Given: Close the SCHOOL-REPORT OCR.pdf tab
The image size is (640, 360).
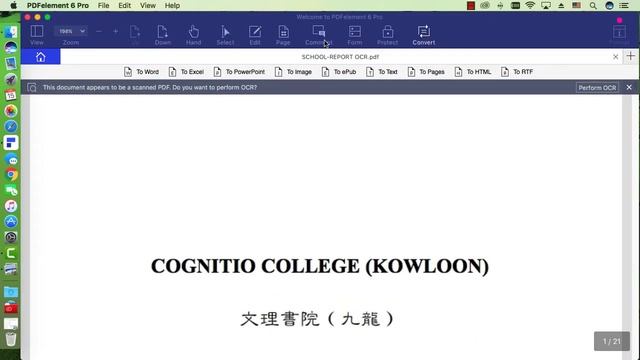Looking at the screenshot, I should pyautogui.click(x=616, y=57).
